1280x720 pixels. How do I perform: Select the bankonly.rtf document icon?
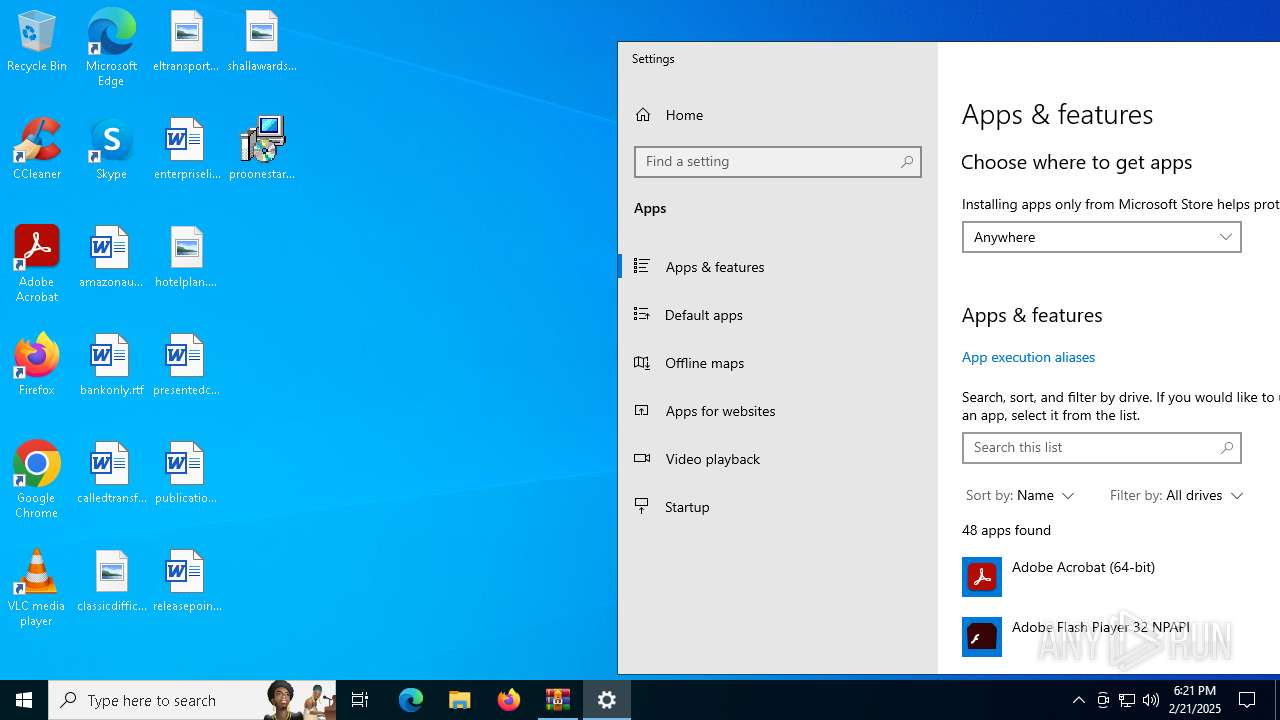coord(111,366)
